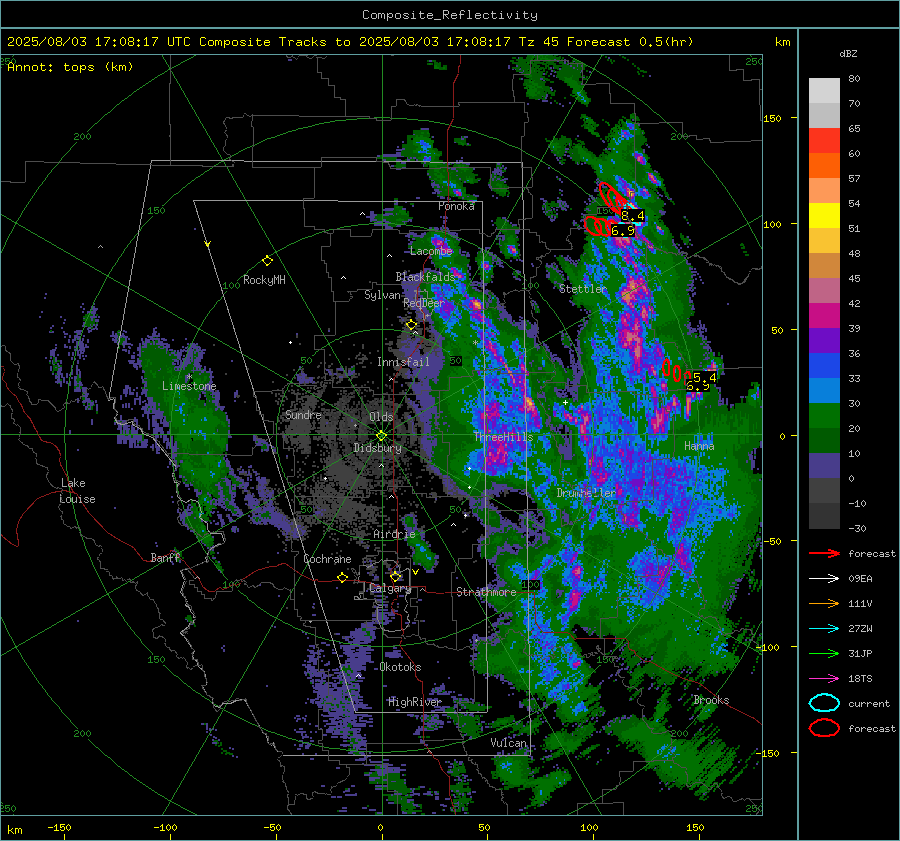The height and width of the screenshot is (841, 900).
Task: Click the Sylvan label on map
Action: (382, 295)
